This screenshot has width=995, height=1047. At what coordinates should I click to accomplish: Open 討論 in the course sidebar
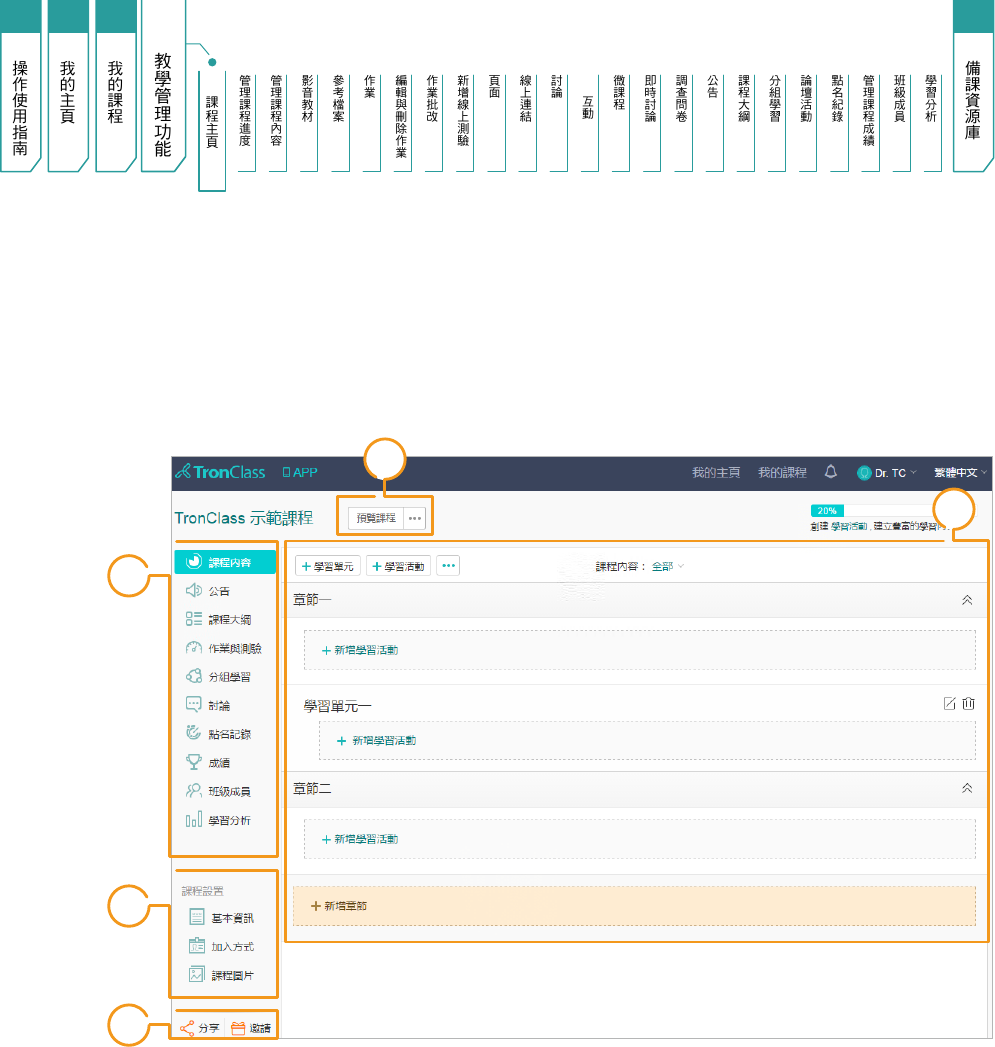tap(208, 706)
